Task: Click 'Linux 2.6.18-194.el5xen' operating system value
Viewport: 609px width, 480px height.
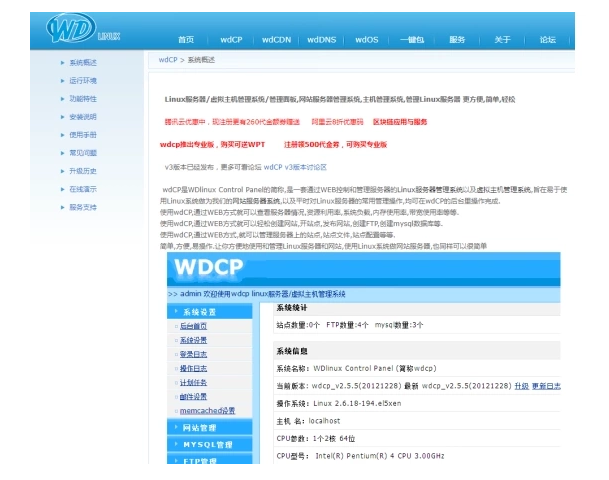Action: pyautogui.click(x=357, y=403)
